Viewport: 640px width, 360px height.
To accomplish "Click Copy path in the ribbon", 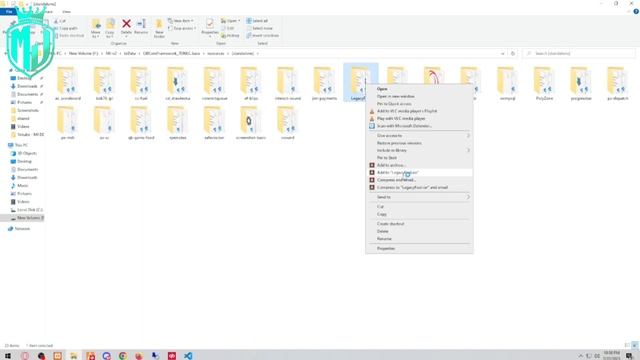I will pos(66,28).
